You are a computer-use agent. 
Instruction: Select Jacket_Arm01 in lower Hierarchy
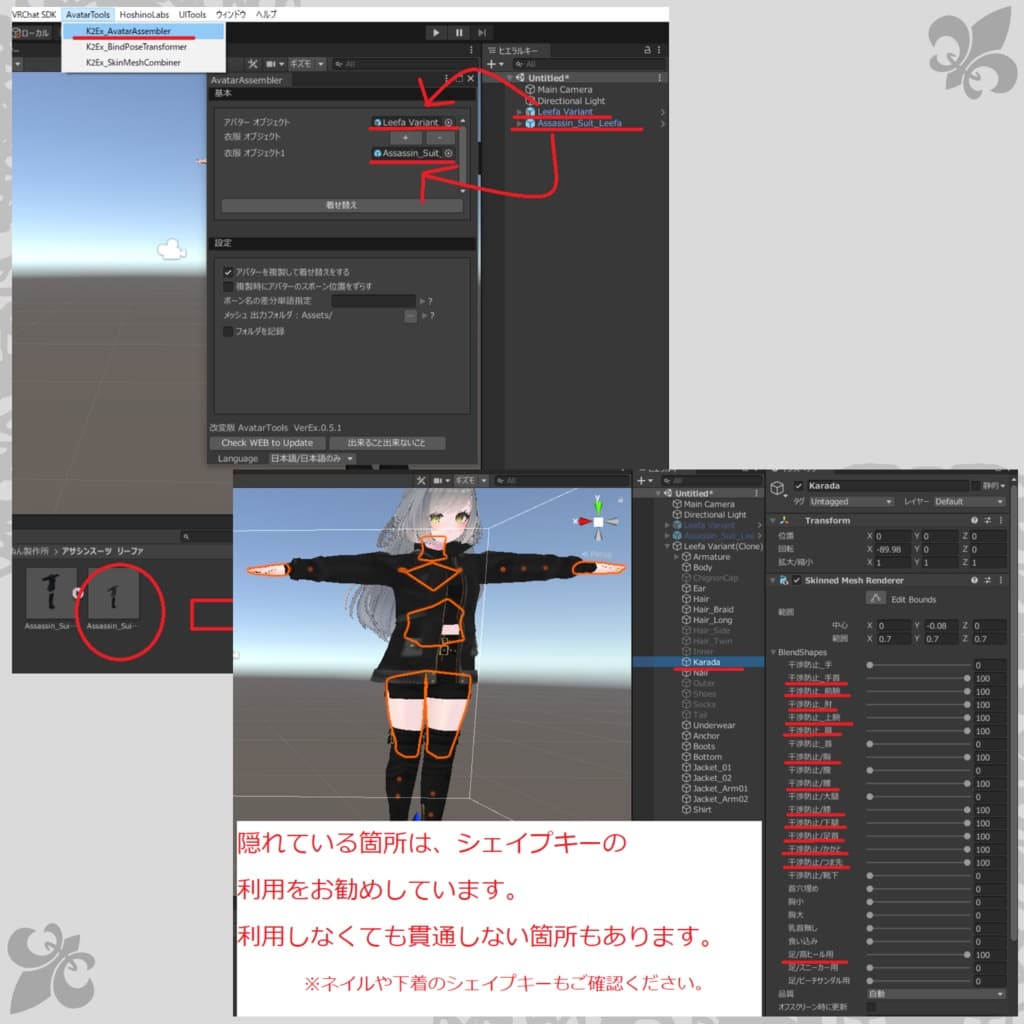pos(720,788)
